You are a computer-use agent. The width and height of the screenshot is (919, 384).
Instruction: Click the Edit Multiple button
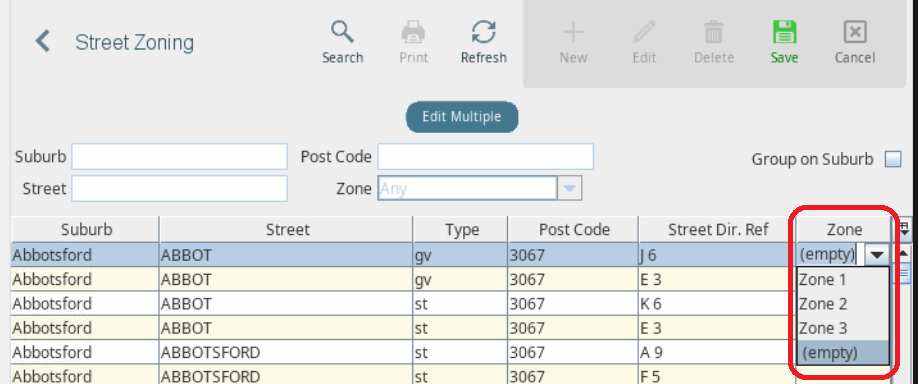tap(462, 117)
